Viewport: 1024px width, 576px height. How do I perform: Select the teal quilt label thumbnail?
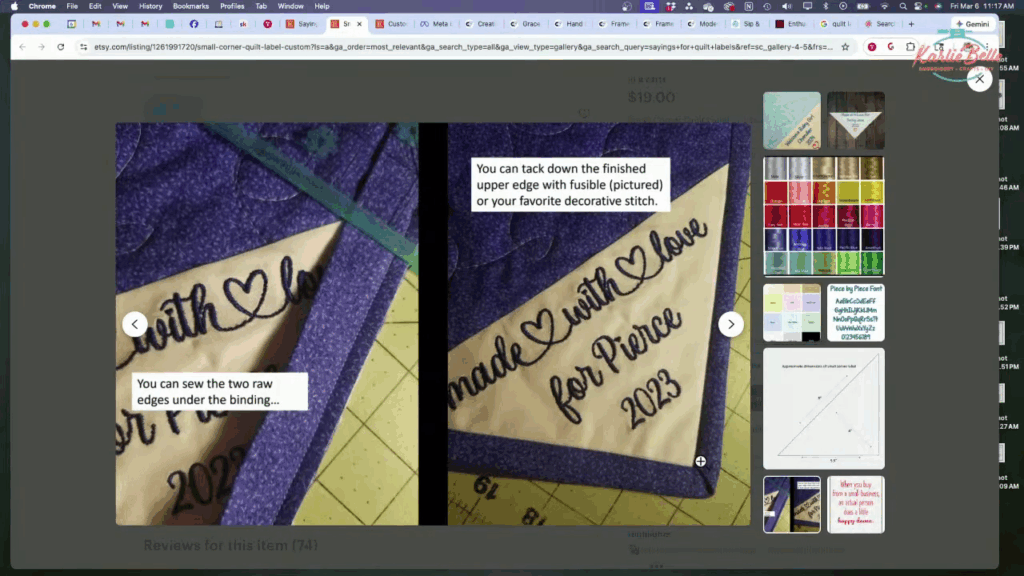tap(792, 121)
